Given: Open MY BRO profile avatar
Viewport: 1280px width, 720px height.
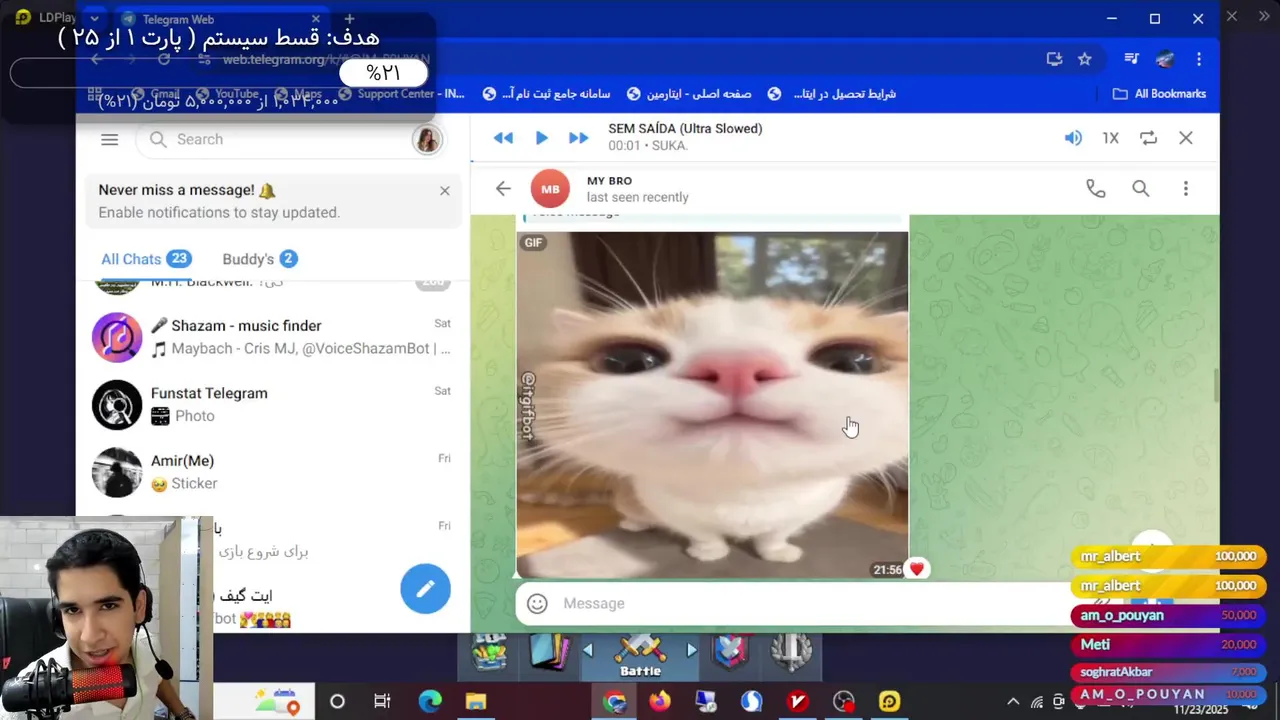Looking at the screenshot, I should [x=550, y=188].
